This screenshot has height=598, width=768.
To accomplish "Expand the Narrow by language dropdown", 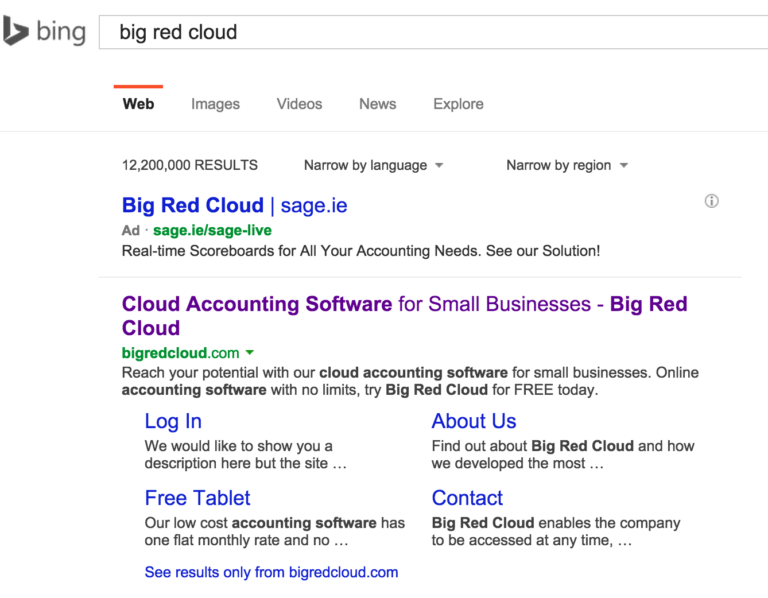I will point(374,166).
